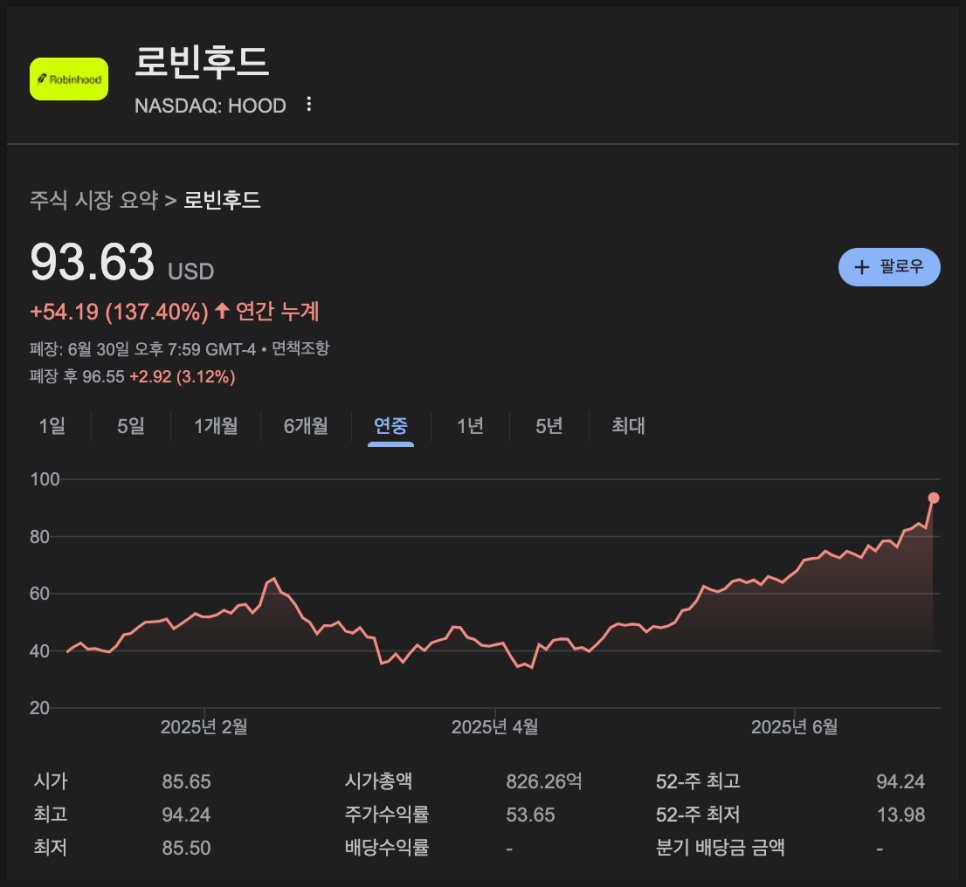Select the 1개월 range tab
Image resolution: width=966 pixels, height=887 pixels.
click(x=216, y=426)
